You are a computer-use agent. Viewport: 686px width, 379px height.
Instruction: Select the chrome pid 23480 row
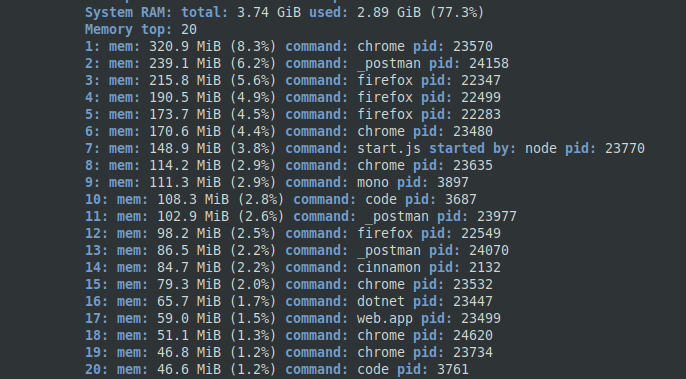tap(289, 132)
